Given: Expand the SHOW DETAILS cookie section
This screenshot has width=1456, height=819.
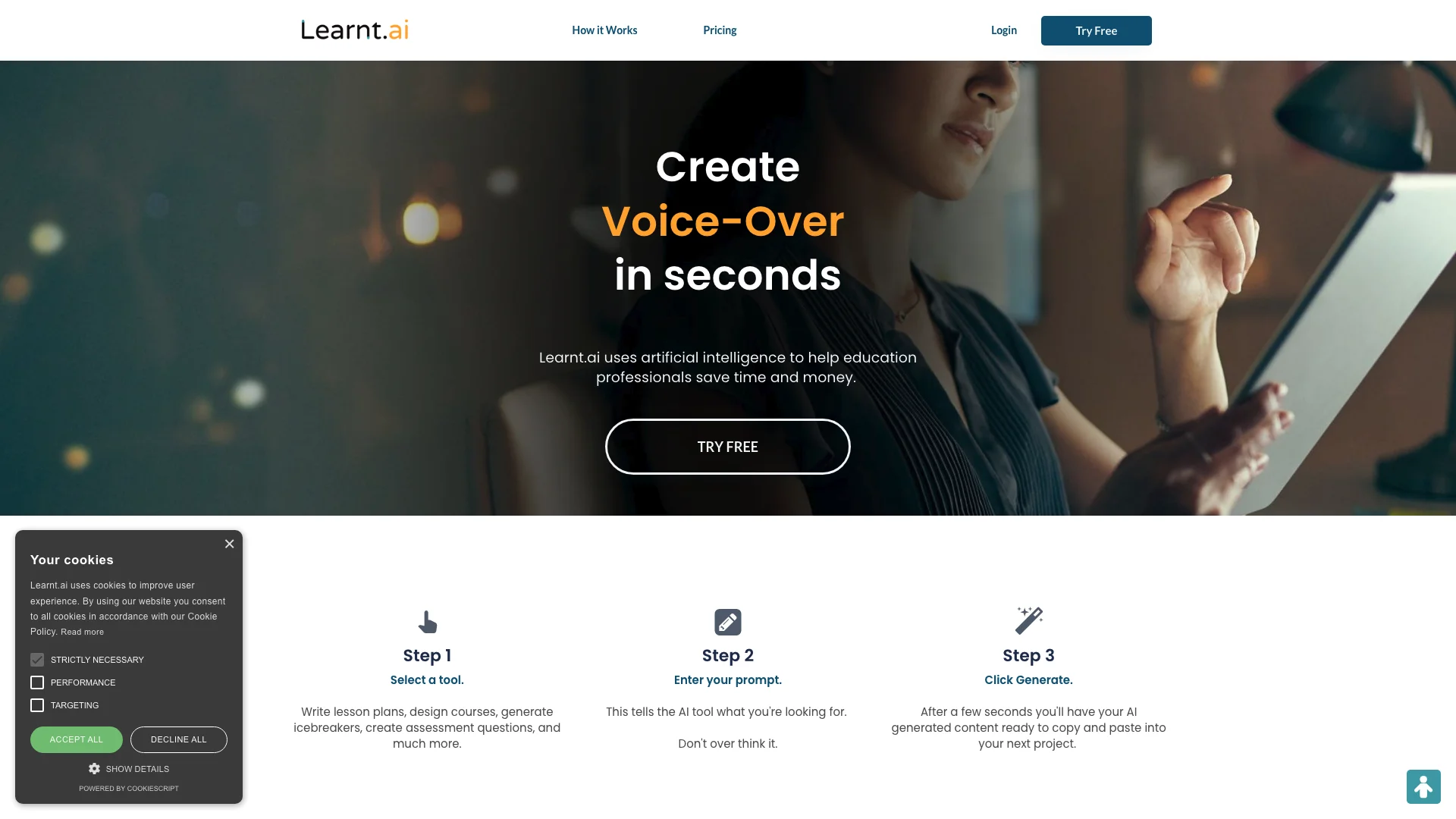Looking at the screenshot, I should click(x=128, y=768).
